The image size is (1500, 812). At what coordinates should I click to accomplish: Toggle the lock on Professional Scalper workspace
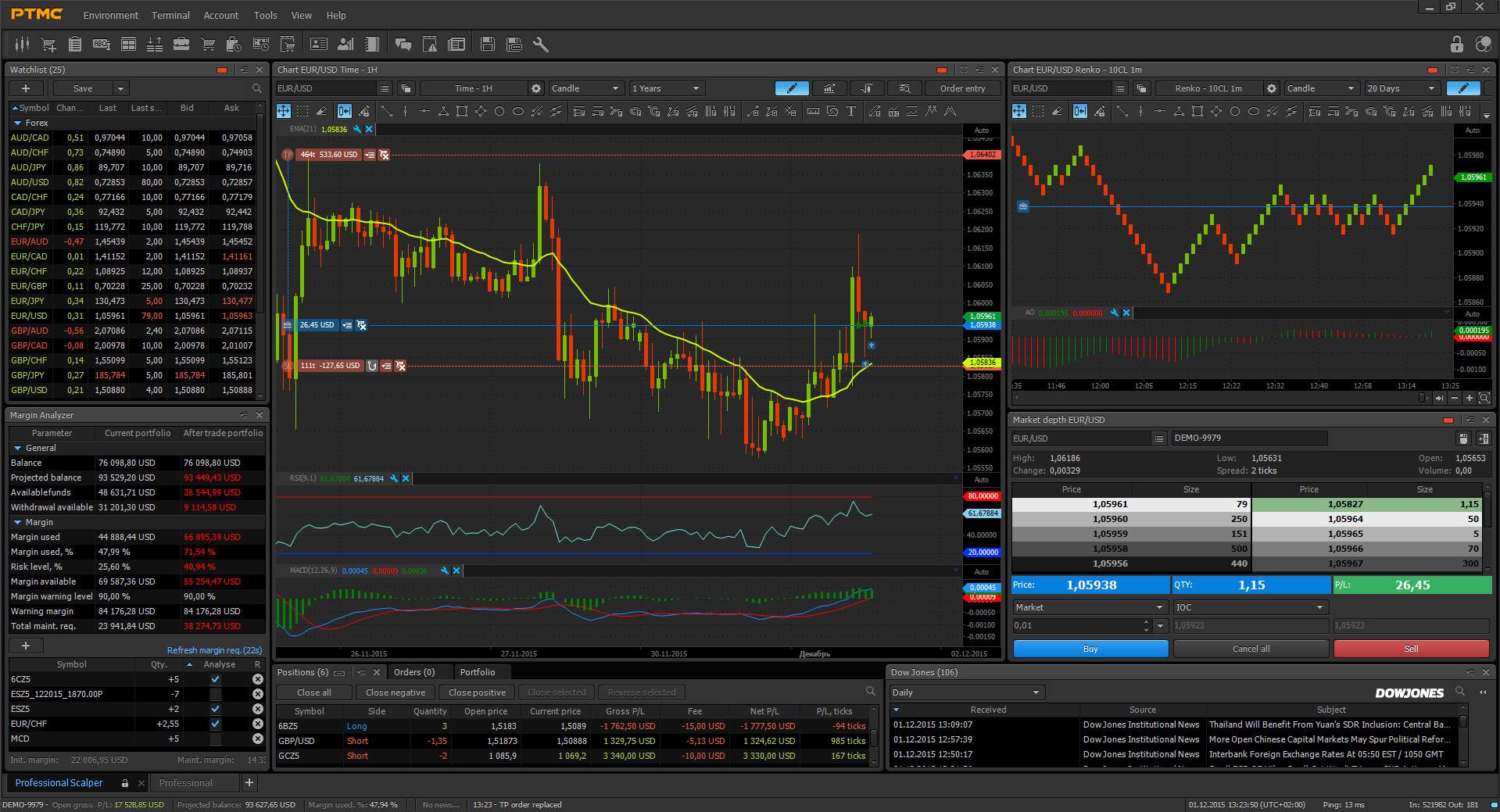pos(124,782)
